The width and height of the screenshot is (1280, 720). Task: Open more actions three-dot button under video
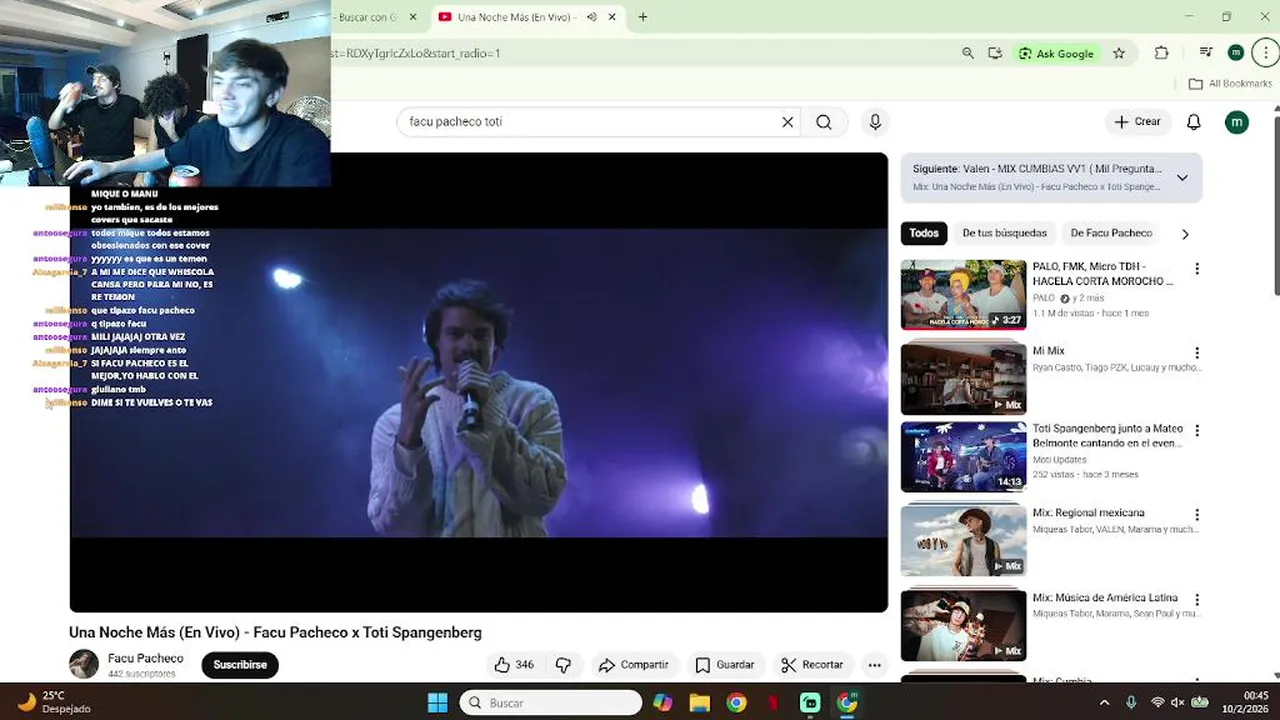click(x=875, y=665)
